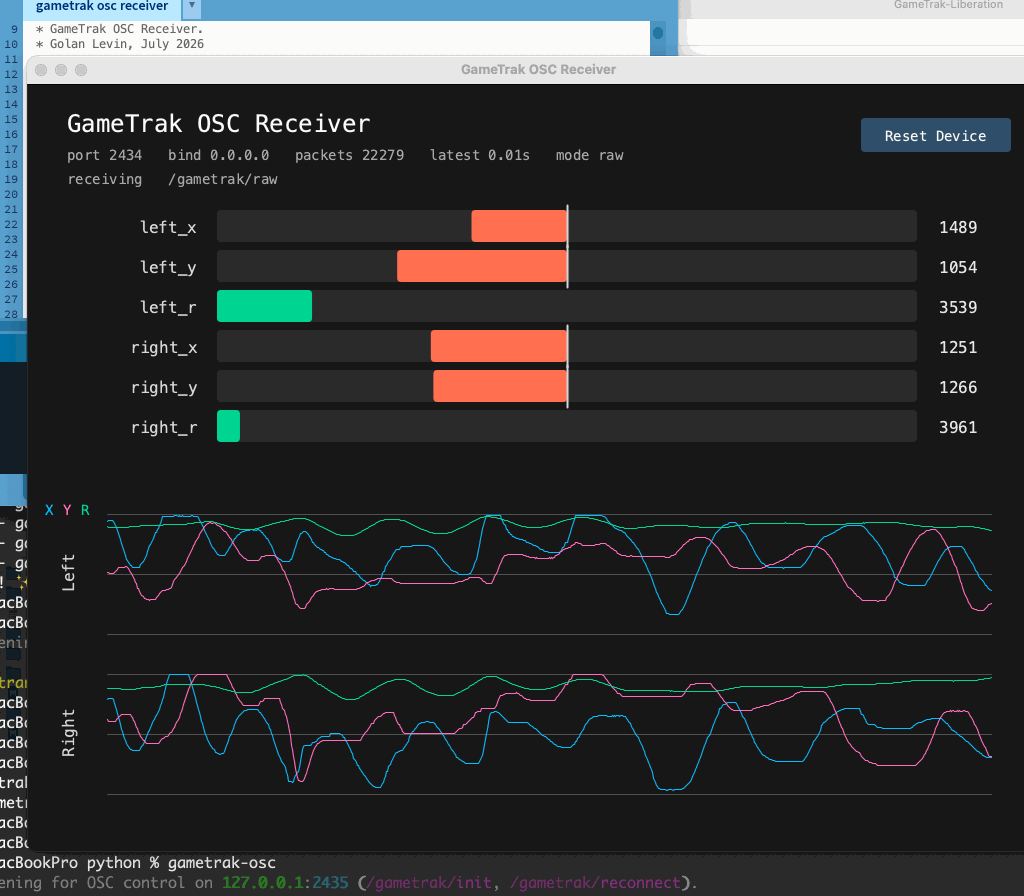Open the gametrak osc receiver tab dropdown arrow

pyautogui.click(x=191, y=6)
